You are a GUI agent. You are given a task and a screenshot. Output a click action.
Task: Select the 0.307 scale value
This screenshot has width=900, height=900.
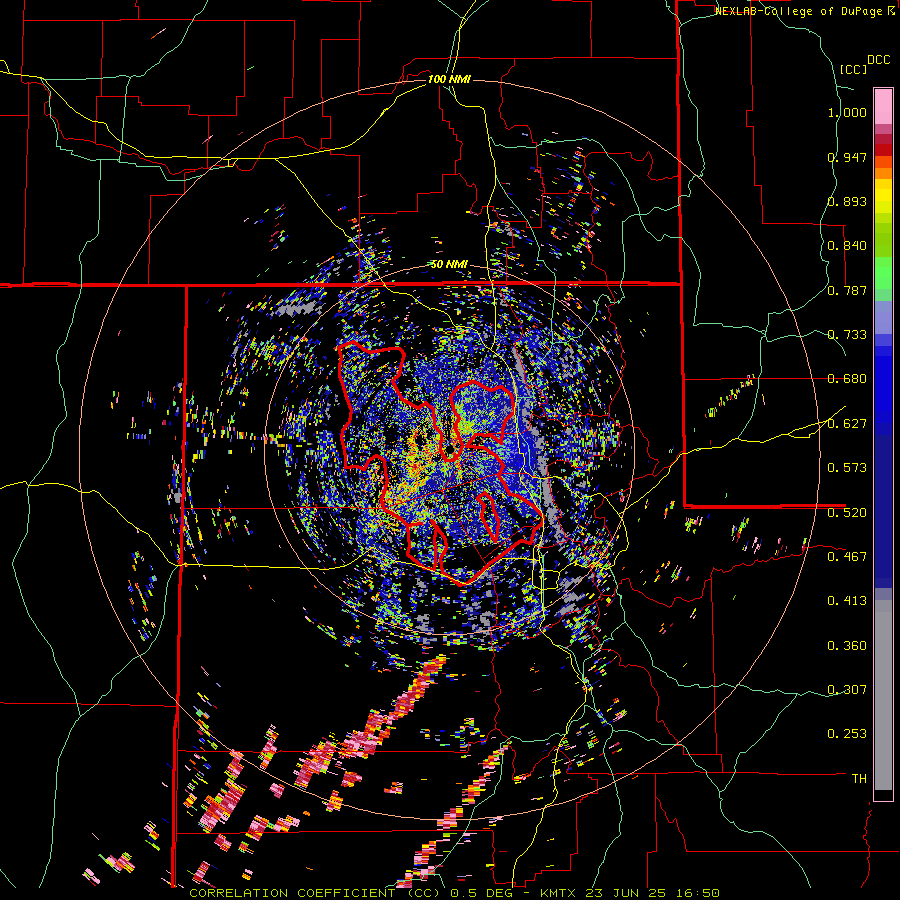(x=847, y=690)
